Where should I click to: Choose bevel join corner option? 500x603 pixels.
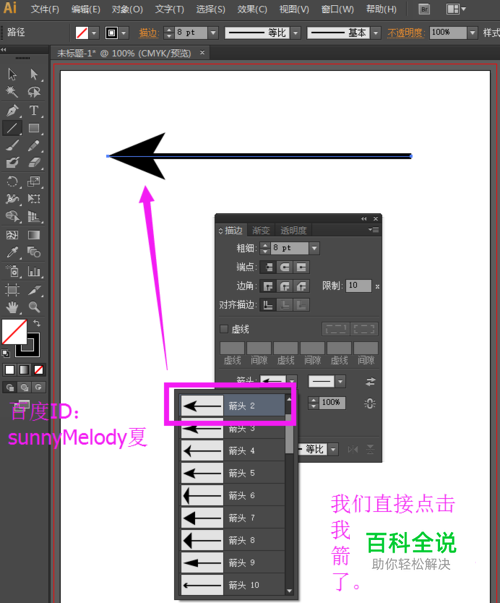tap(301, 286)
